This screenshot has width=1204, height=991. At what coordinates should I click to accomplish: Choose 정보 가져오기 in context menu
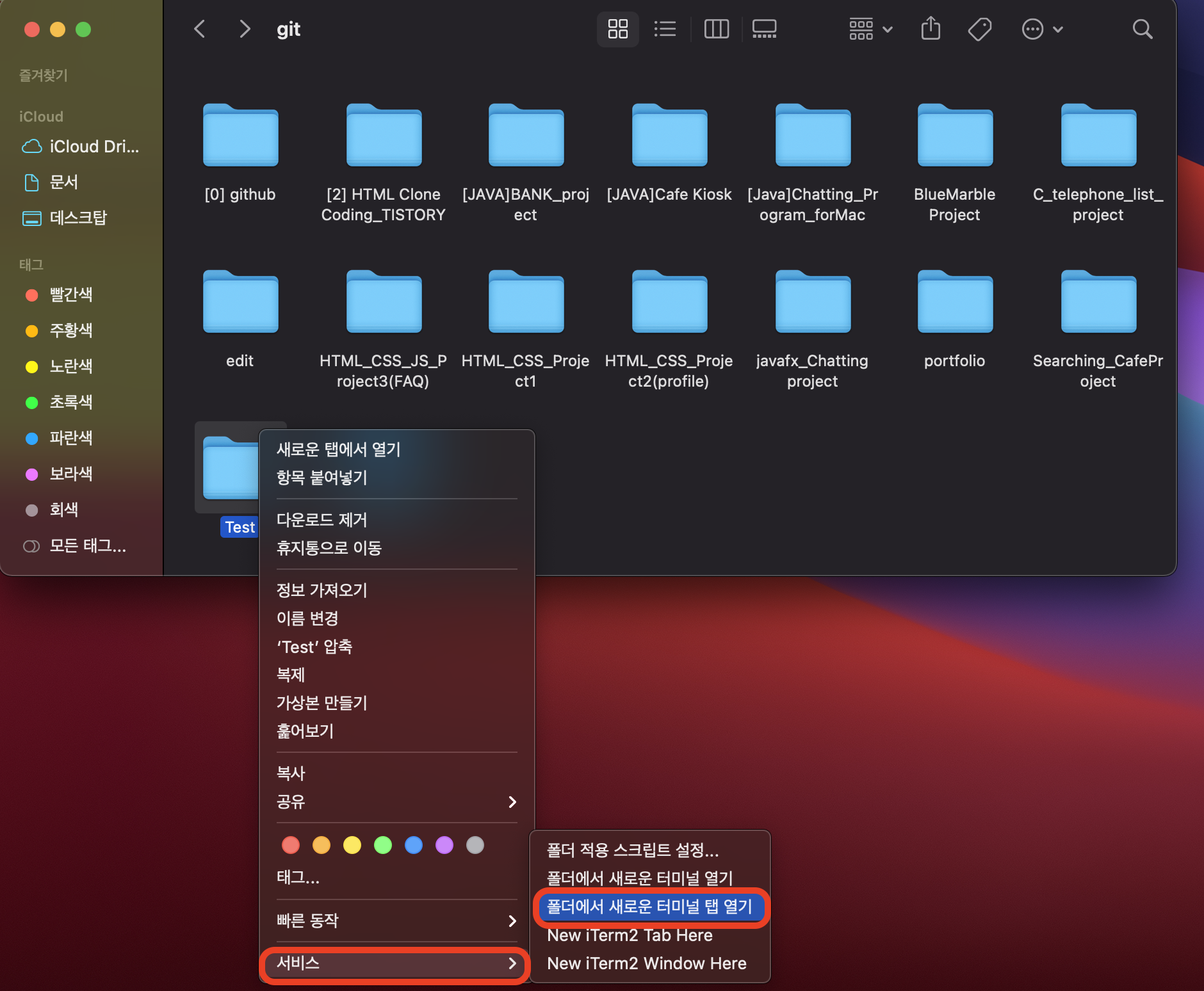(396, 590)
